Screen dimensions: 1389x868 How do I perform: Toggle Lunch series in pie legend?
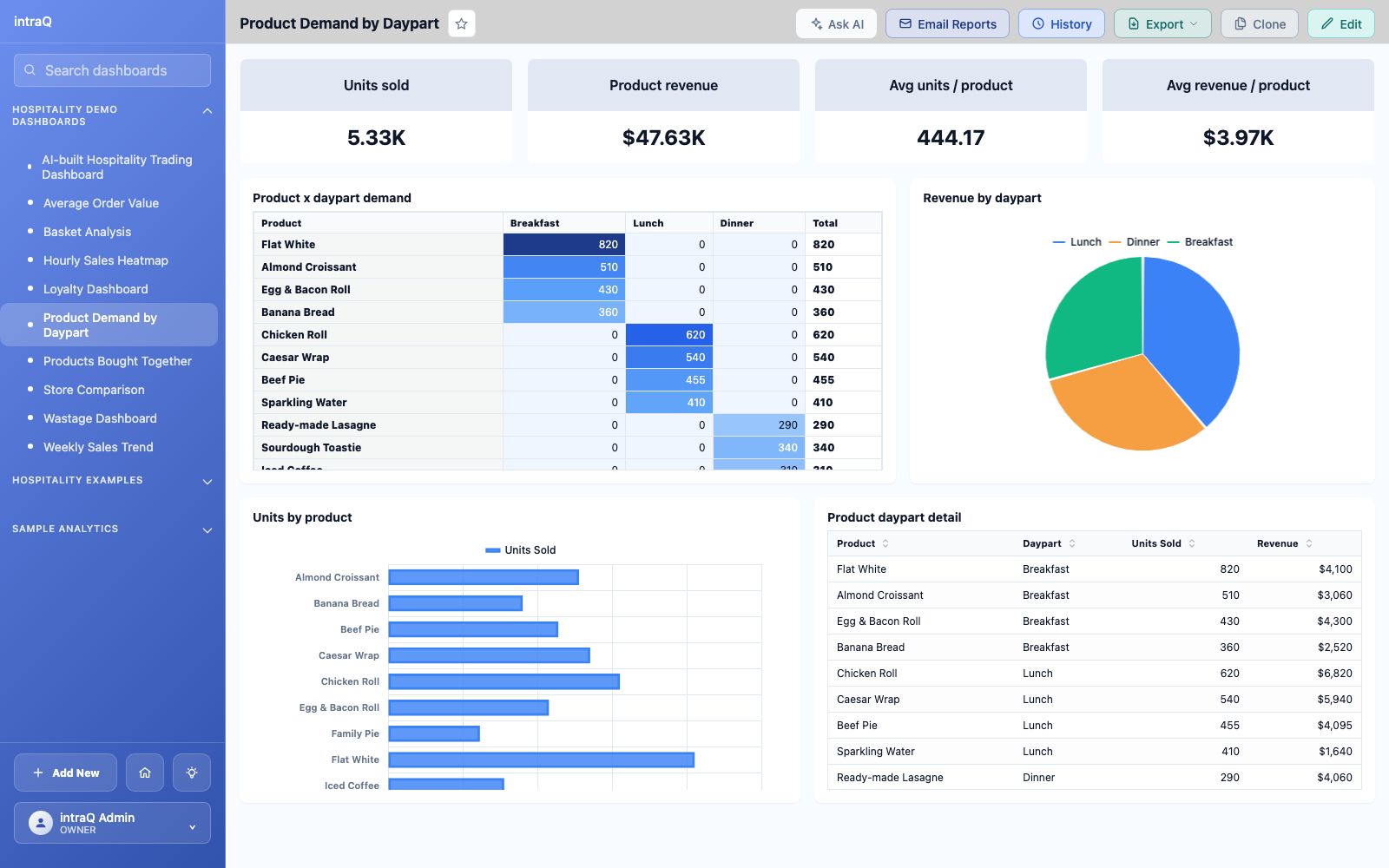(1077, 242)
